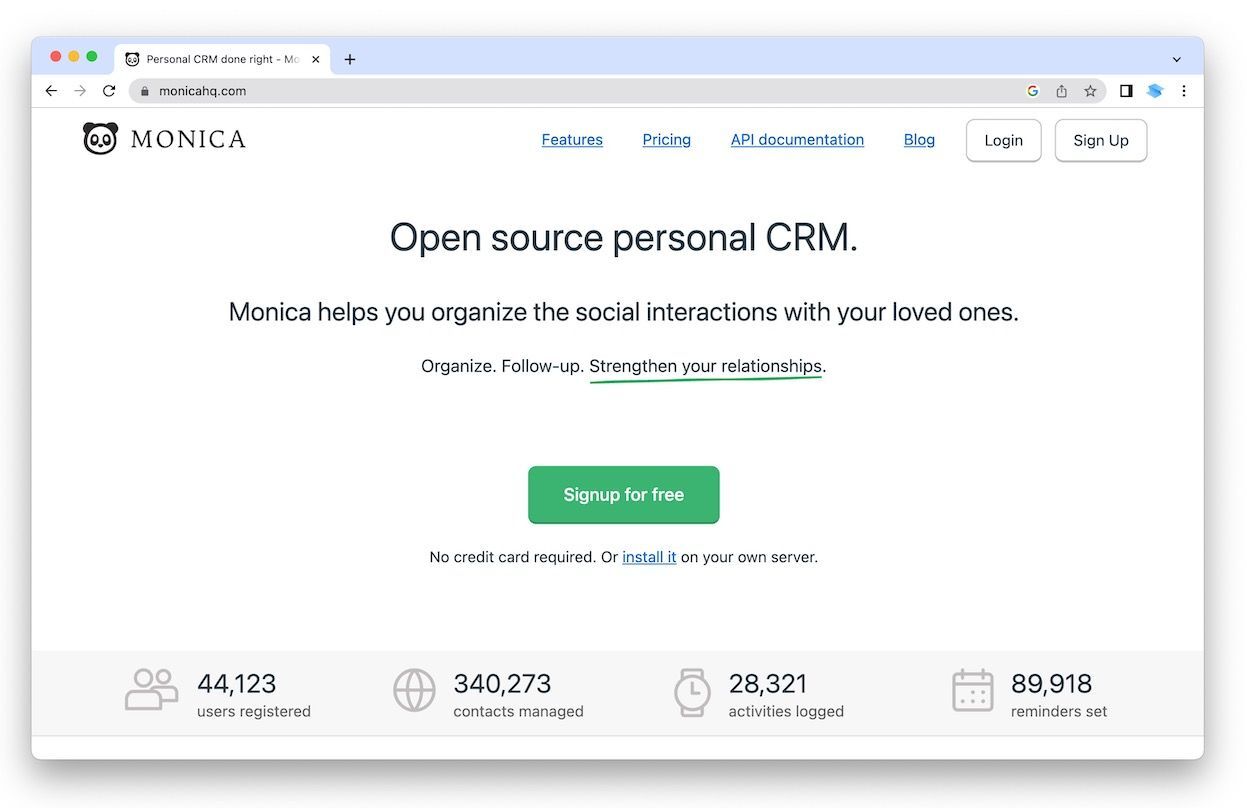Open the Chrome three-dot menu
Screen dimensions: 1247x808
coord(1184,91)
